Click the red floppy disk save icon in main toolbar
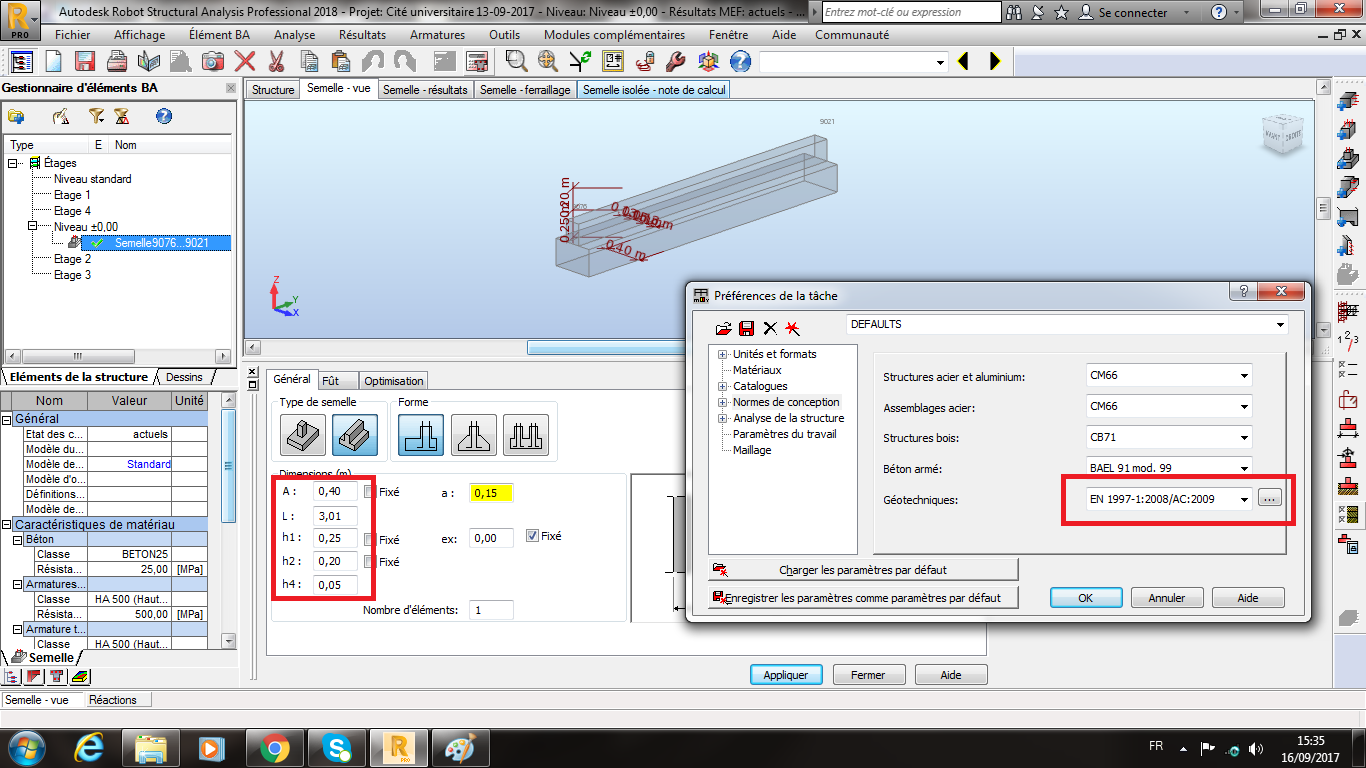1366x768 pixels. point(84,61)
